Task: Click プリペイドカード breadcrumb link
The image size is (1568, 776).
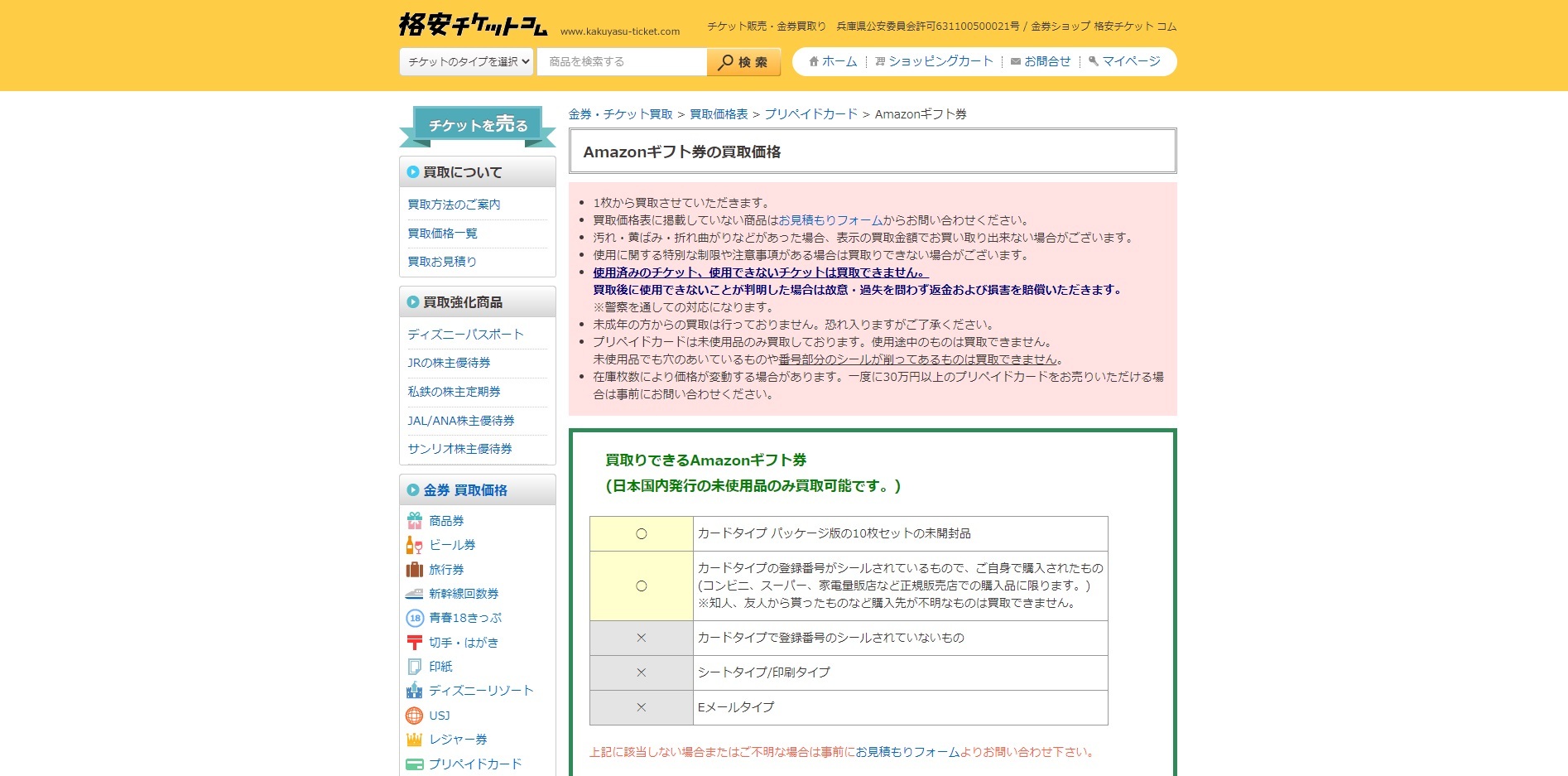Action: point(810,114)
